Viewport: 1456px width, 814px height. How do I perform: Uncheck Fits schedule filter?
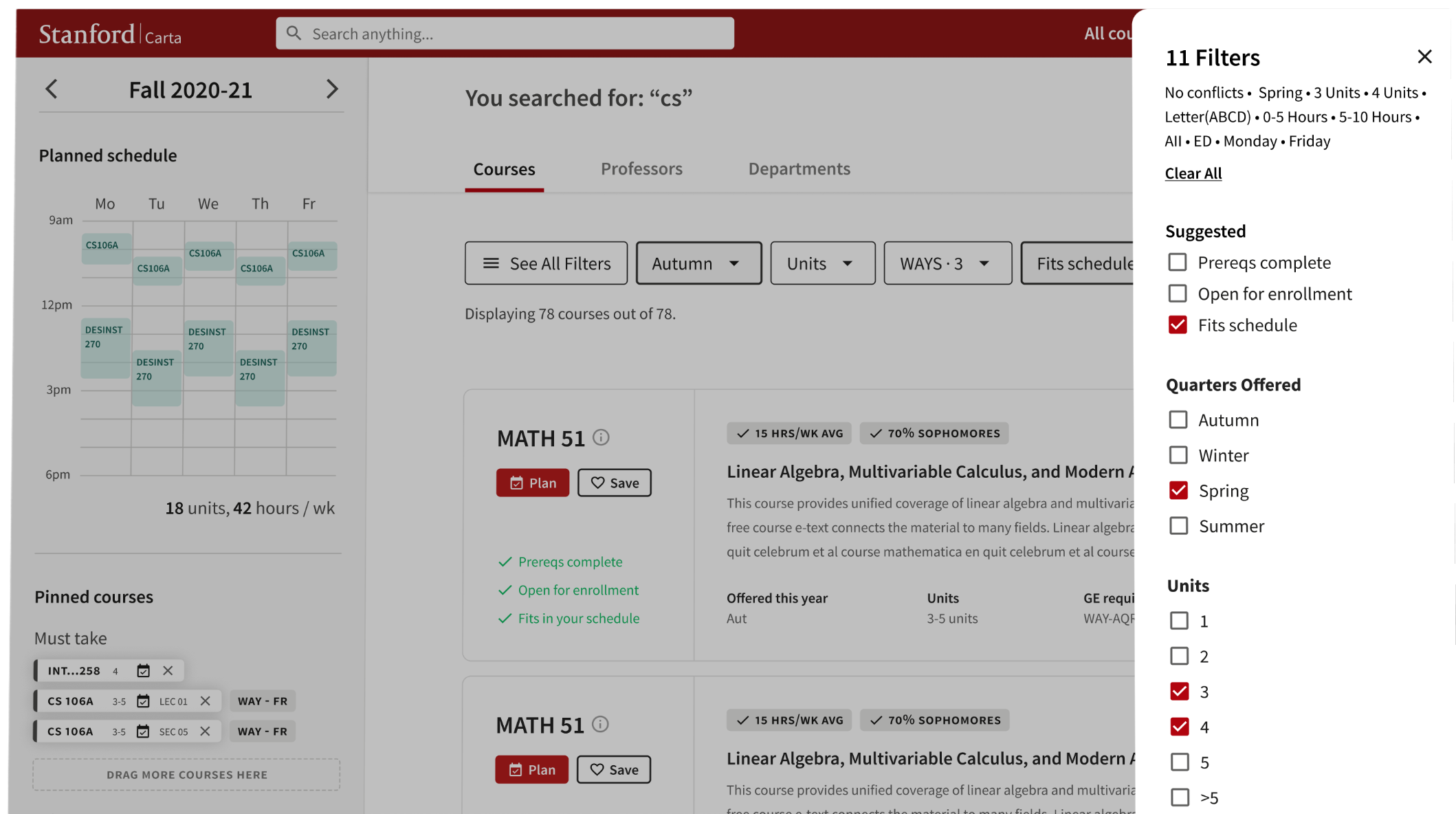[1178, 324]
